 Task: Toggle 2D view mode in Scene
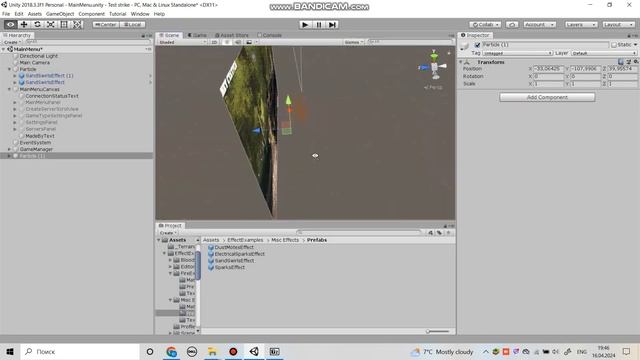point(214,42)
